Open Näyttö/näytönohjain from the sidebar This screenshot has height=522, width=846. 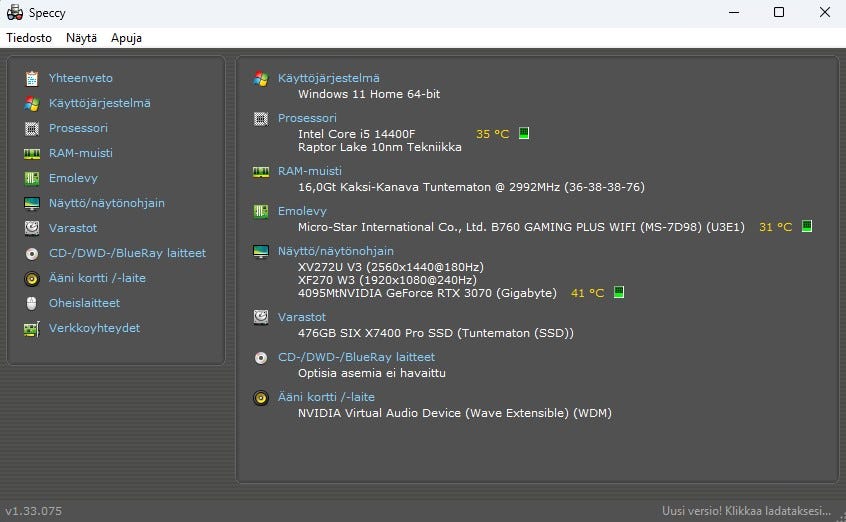[107, 203]
